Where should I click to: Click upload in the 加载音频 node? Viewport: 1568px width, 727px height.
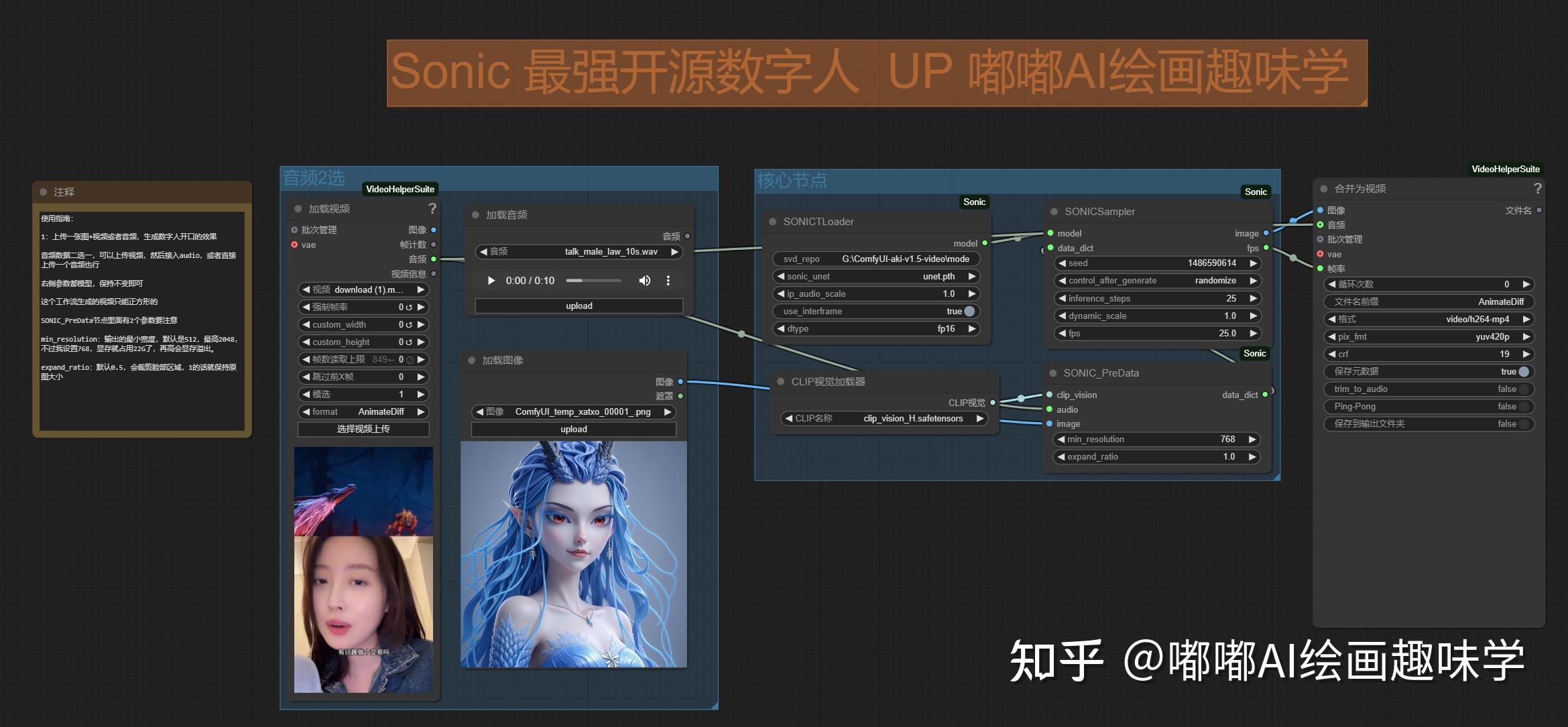(x=578, y=305)
